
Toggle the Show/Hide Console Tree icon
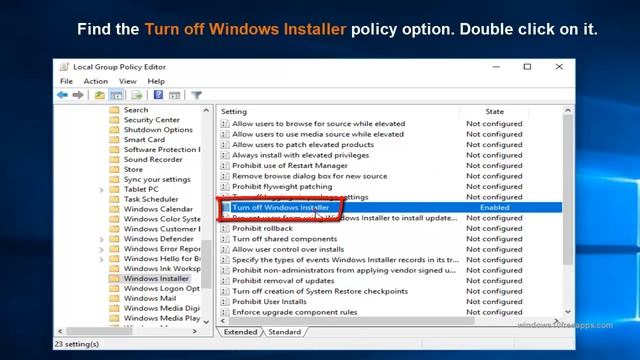pyautogui.click(x=116, y=95)
